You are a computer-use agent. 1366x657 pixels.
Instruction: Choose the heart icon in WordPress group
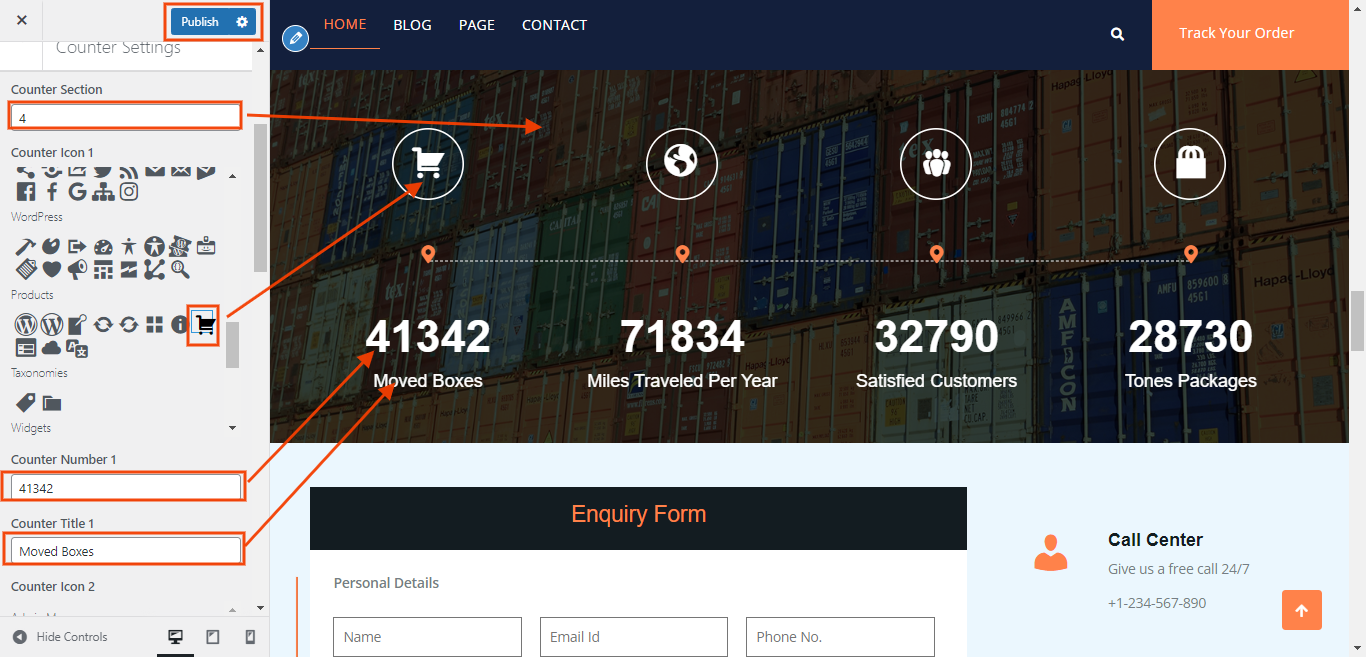(51, 269)
